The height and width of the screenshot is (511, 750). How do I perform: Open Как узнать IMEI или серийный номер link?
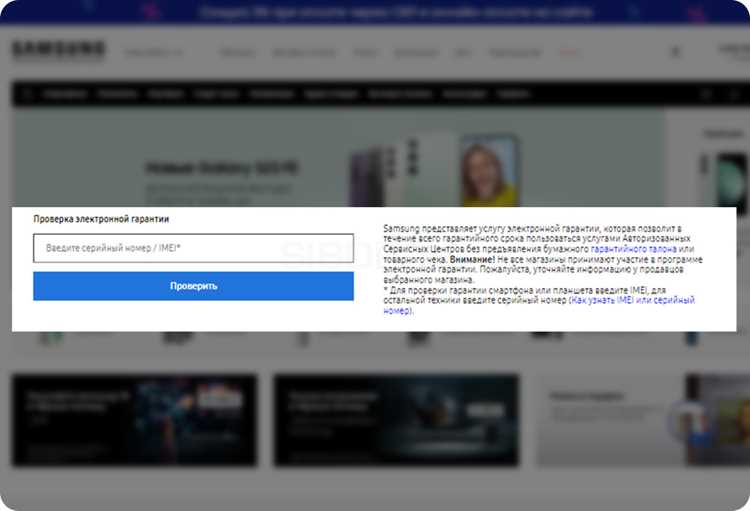(539, 305)
